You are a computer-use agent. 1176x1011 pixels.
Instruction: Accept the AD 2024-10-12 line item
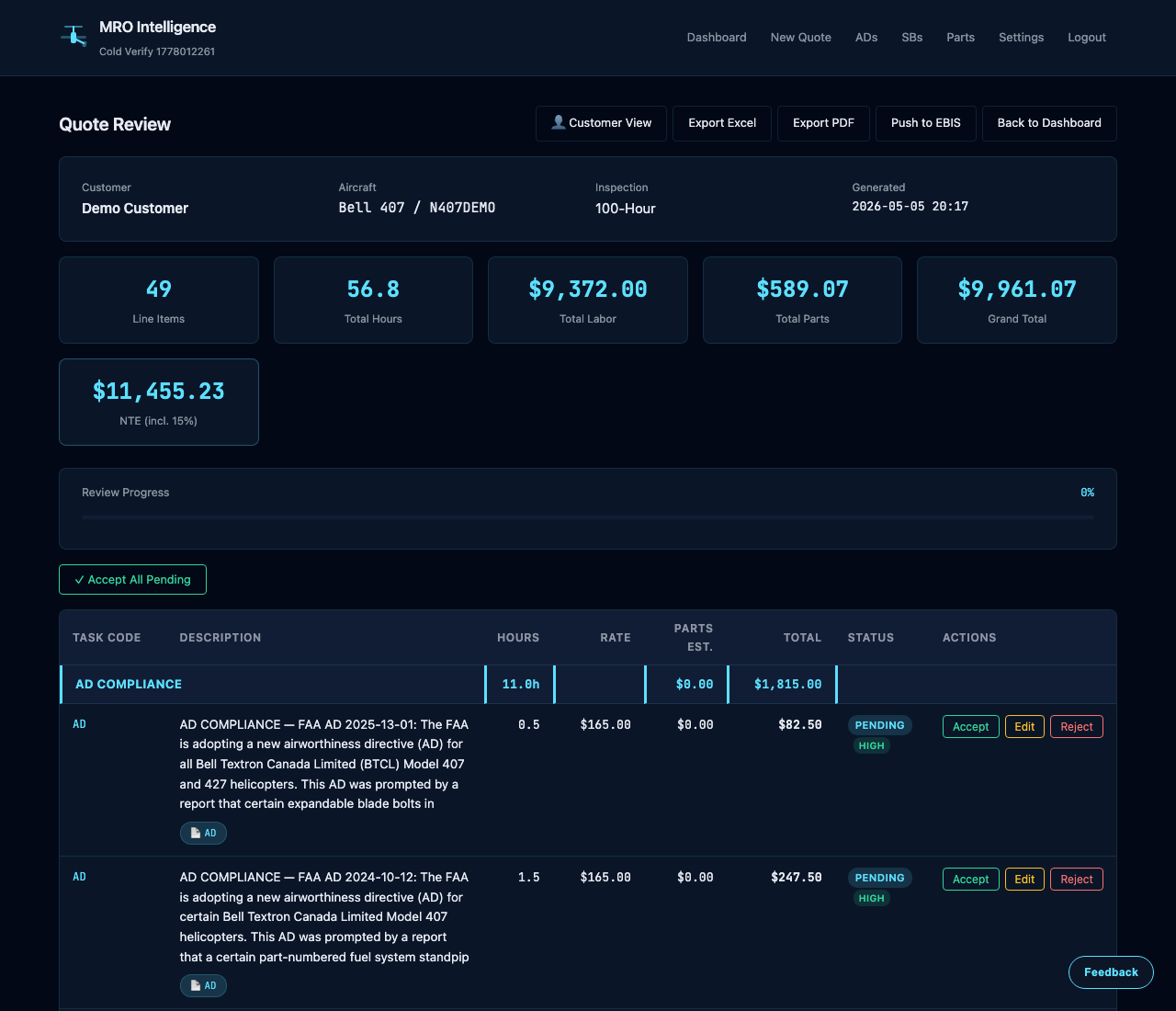[x=971, y=880]
